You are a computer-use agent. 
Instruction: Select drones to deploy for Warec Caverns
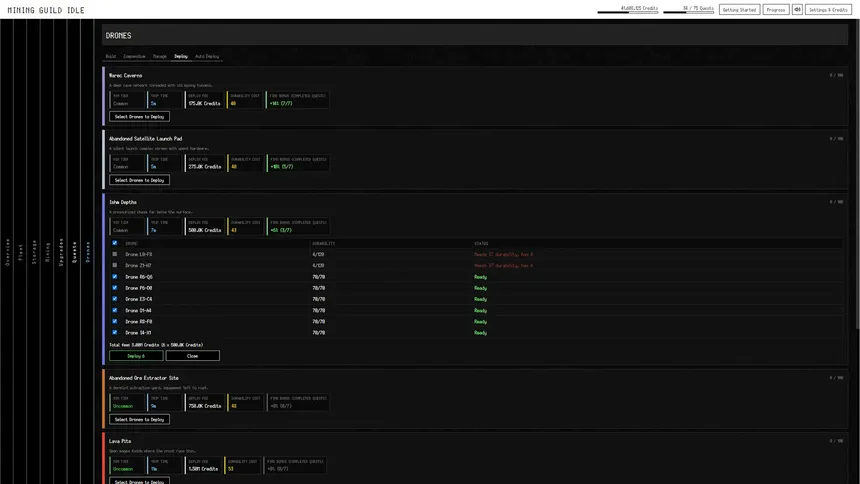(x=139, y=117)
